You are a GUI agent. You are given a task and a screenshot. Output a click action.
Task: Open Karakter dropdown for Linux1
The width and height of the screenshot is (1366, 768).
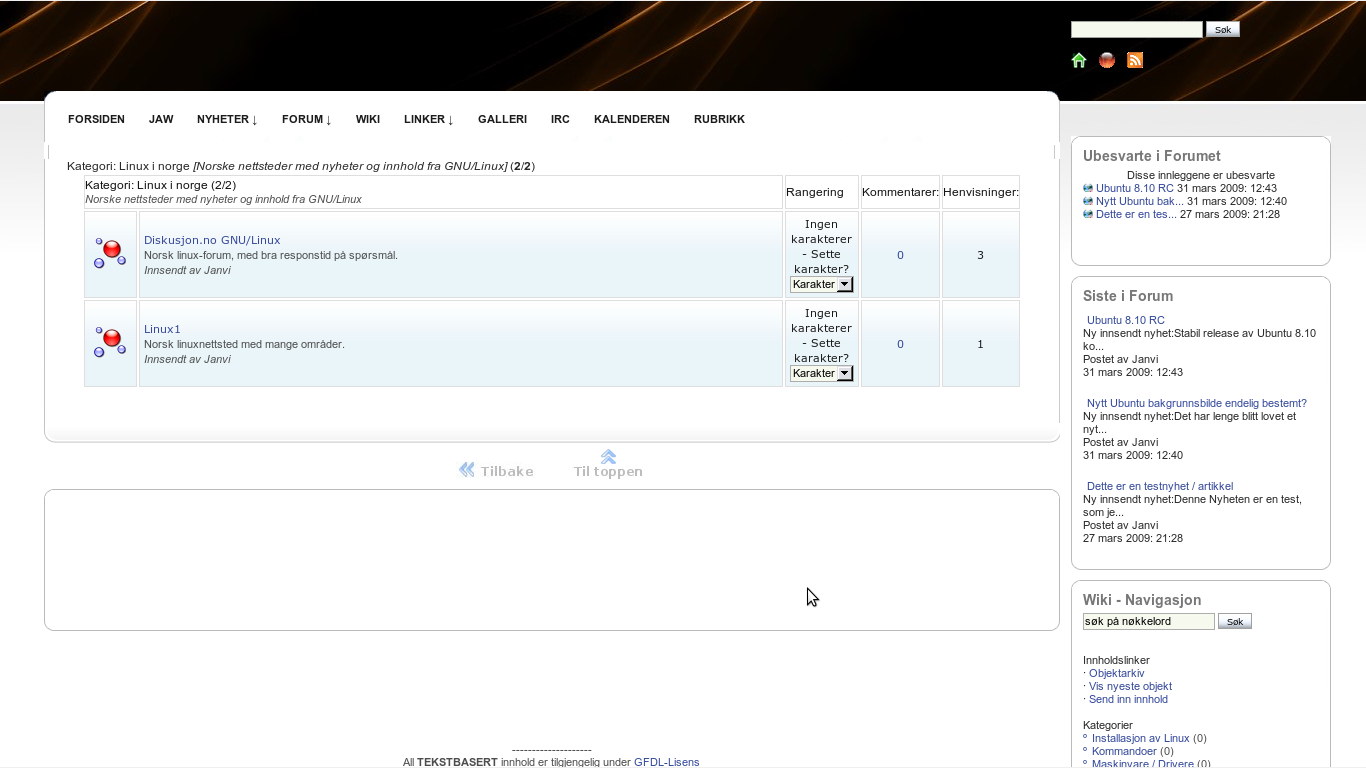821,373
